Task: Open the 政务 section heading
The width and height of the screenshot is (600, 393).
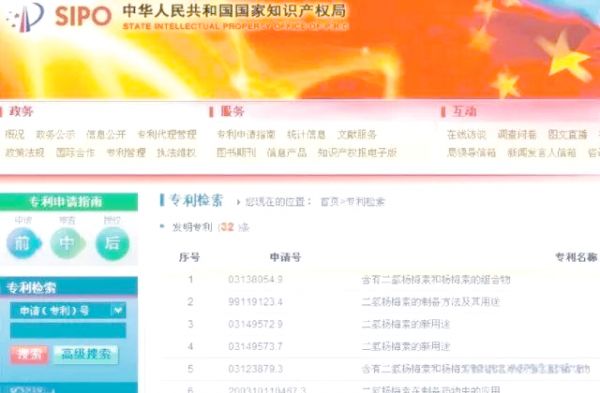Action: (x=21, y=112)
